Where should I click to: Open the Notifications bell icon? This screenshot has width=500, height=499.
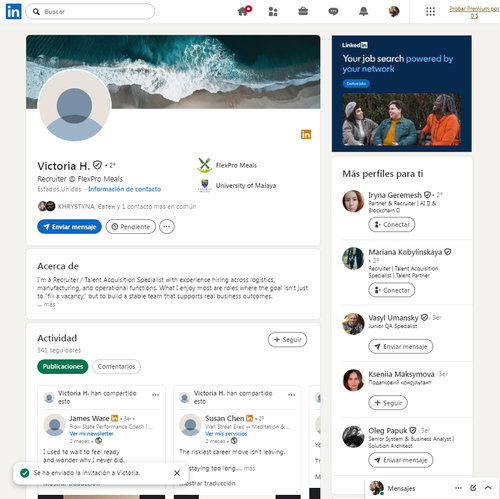tap(363, 11)
